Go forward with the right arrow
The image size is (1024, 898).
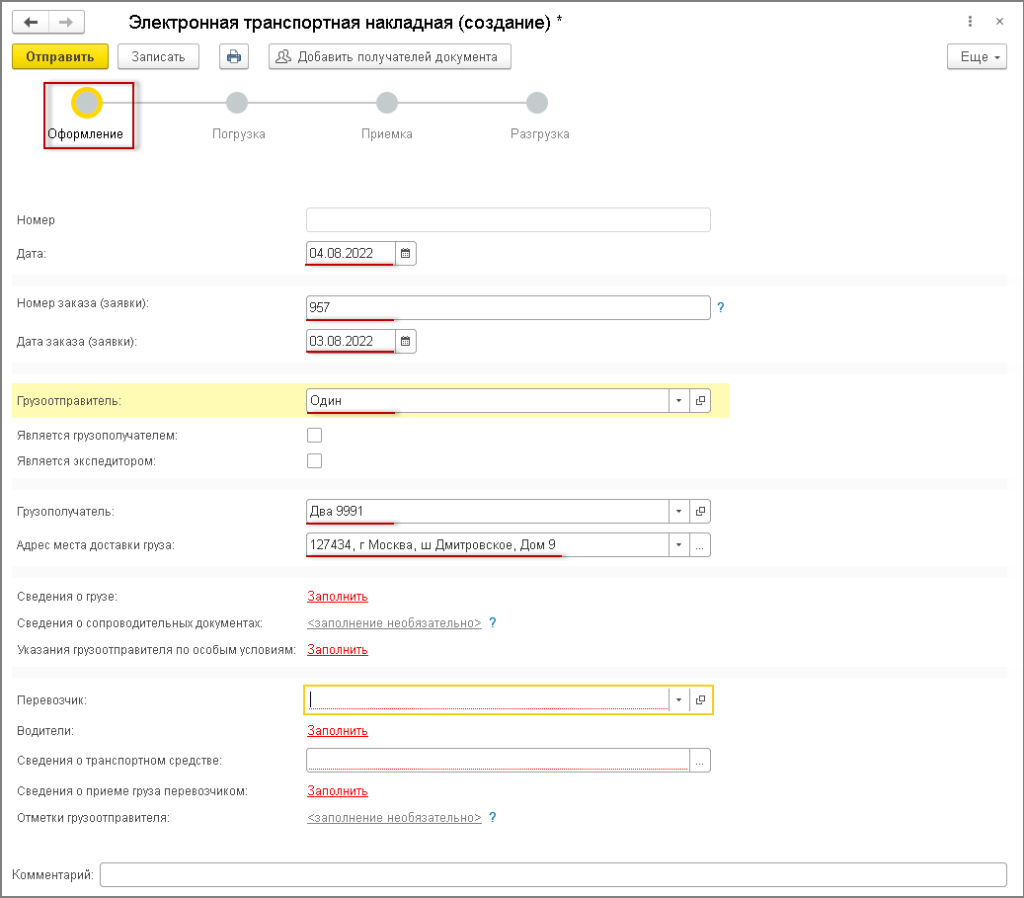(x=66, y=22)
